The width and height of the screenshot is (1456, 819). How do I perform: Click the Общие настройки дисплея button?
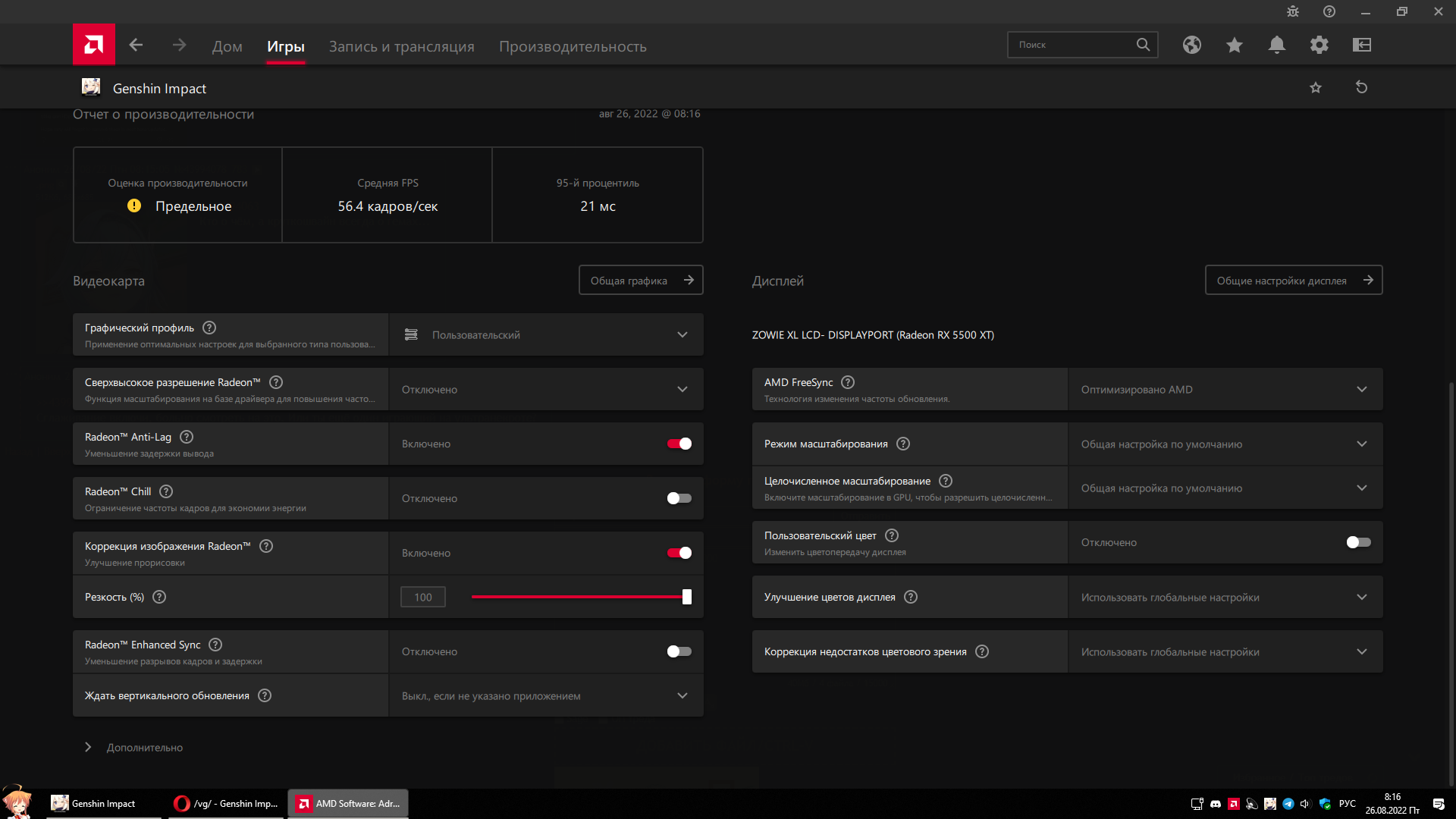[1294, 280]
